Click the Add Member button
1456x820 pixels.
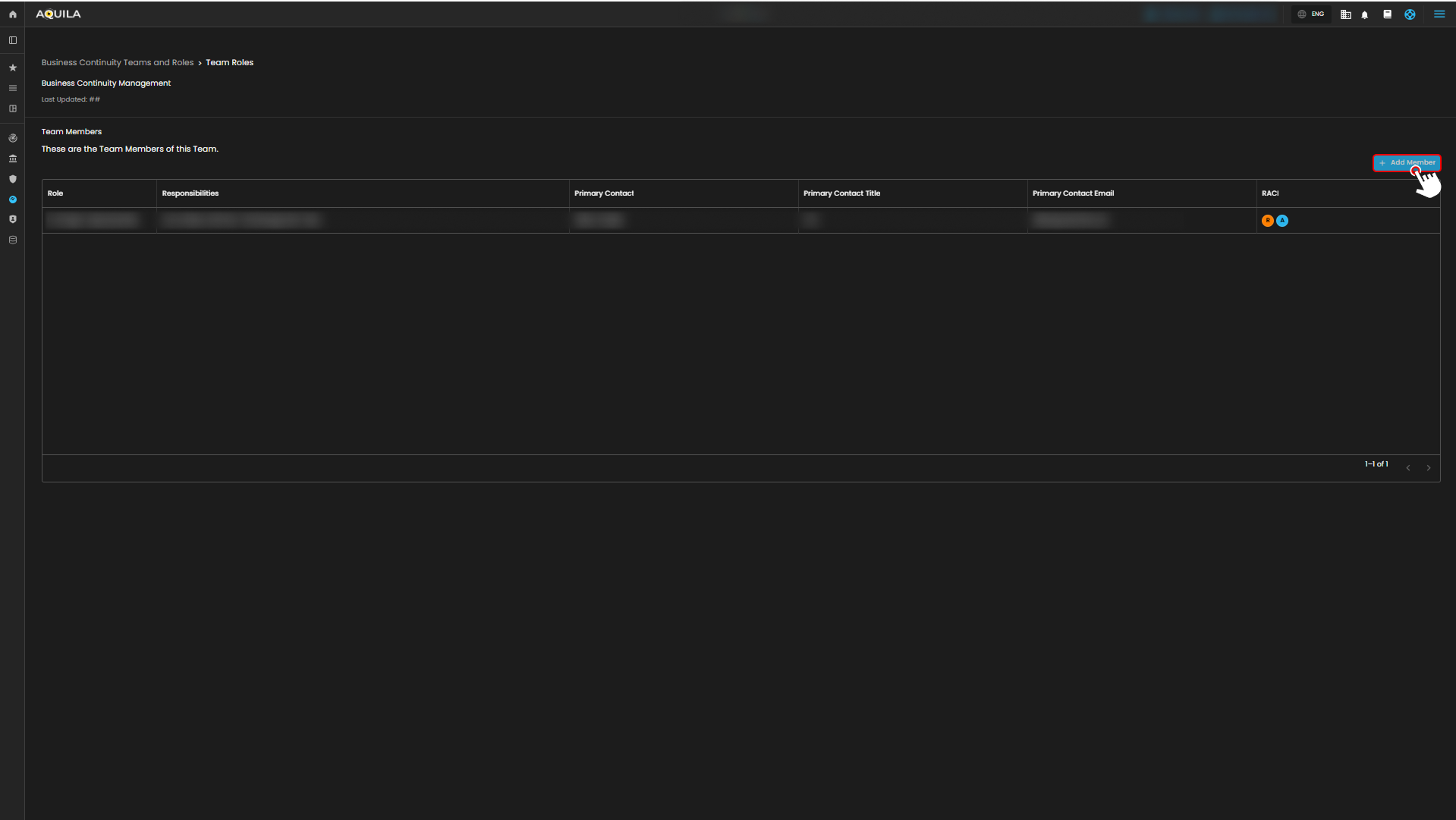pyautogui.click(x=1406, y=162)
